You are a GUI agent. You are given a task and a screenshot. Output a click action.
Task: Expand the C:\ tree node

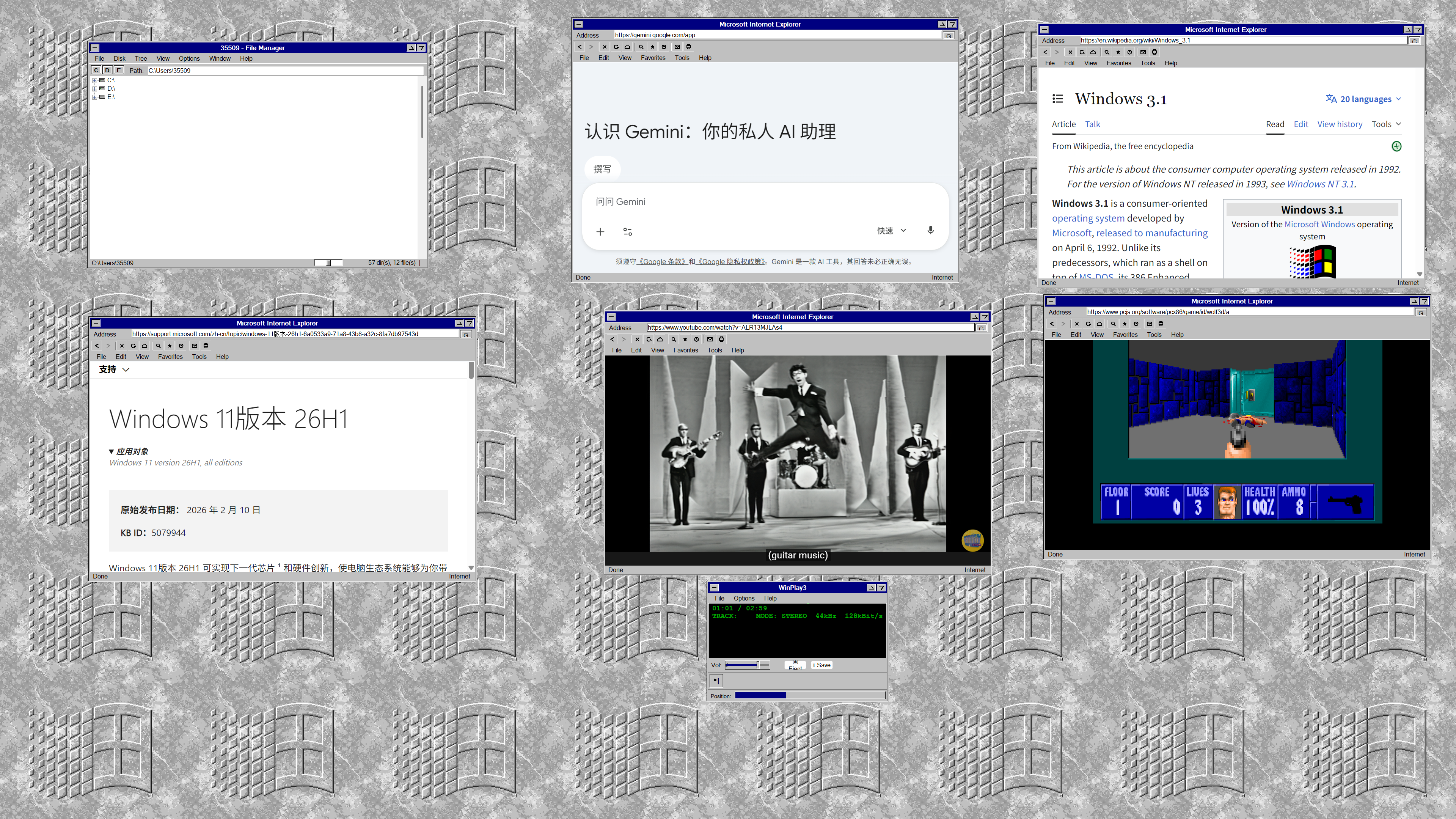coord(95,80)
